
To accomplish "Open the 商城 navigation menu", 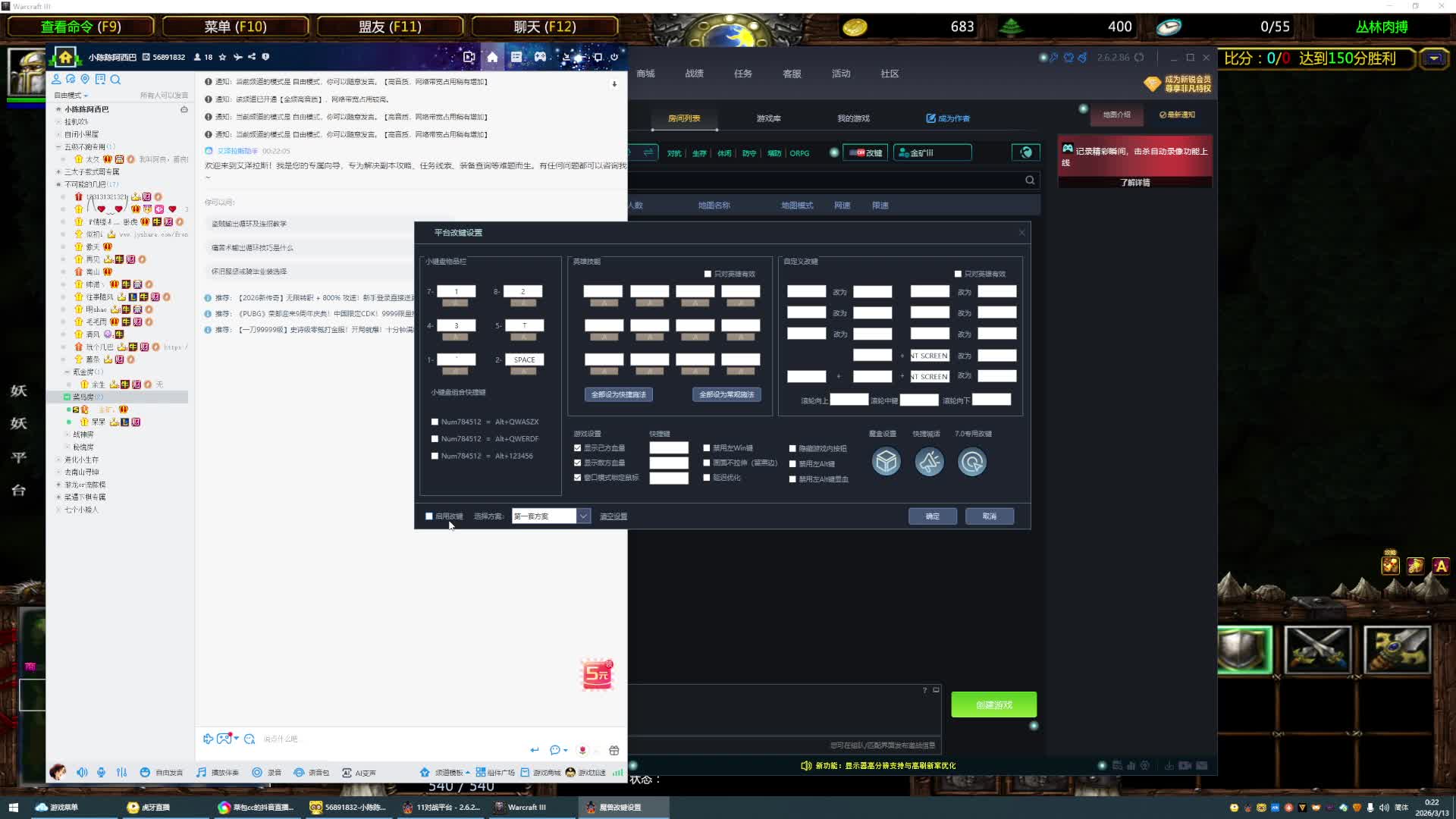I will (x=645, y=74).
